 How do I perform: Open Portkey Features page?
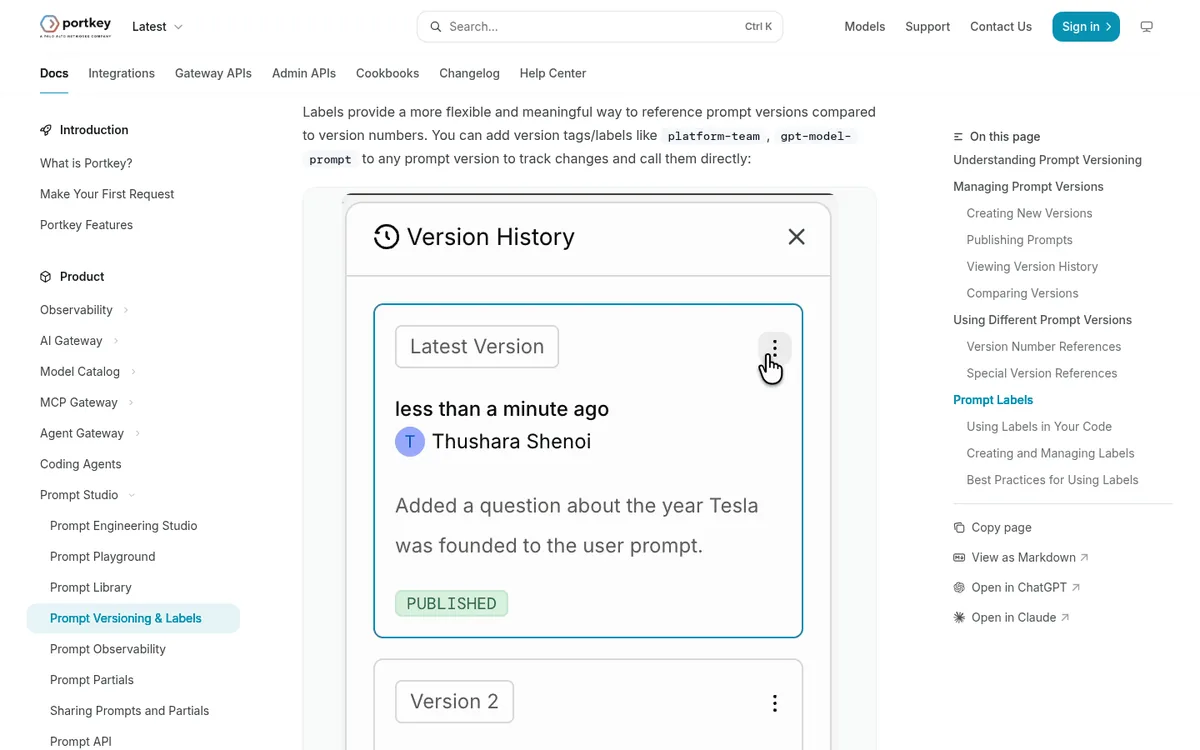(86, 225)
